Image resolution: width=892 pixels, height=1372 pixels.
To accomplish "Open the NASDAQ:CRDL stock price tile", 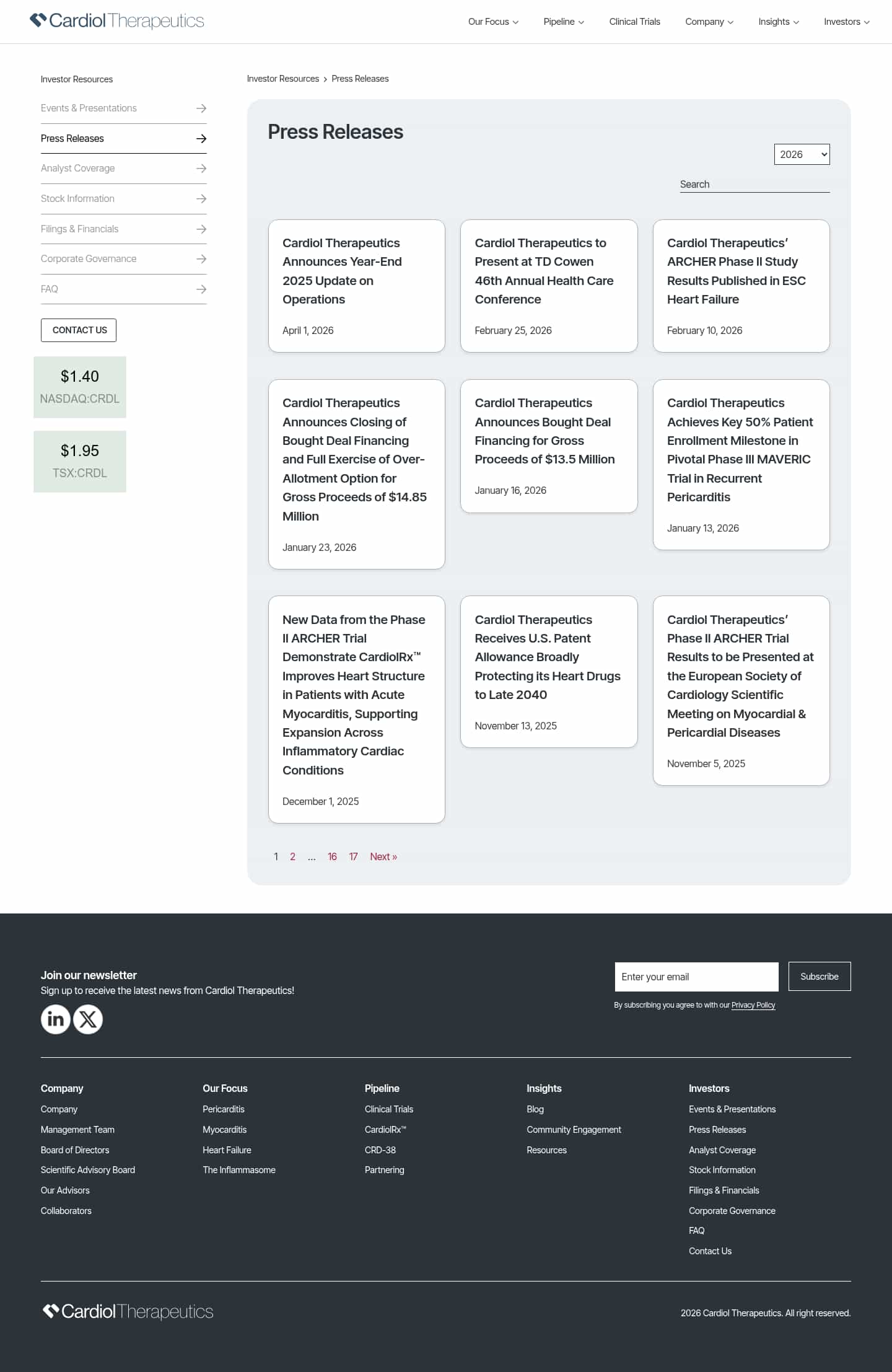I will [x=80, y=387].
